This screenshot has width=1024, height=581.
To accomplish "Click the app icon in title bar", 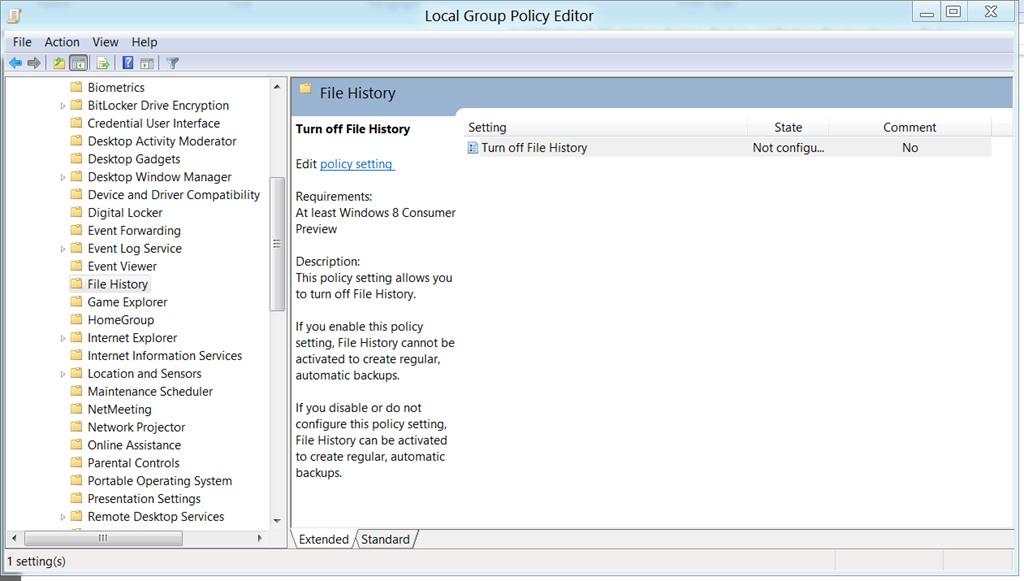I will click(x=14, y=15).
